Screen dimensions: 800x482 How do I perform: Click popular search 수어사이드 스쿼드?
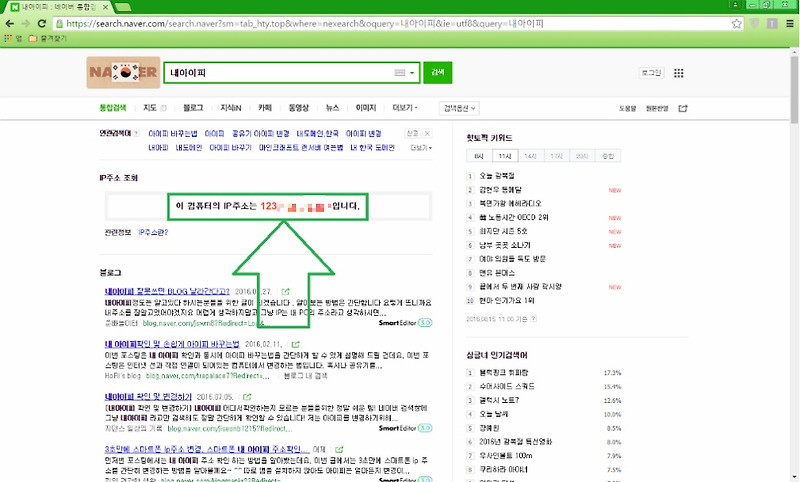click(x=507, y=387)
